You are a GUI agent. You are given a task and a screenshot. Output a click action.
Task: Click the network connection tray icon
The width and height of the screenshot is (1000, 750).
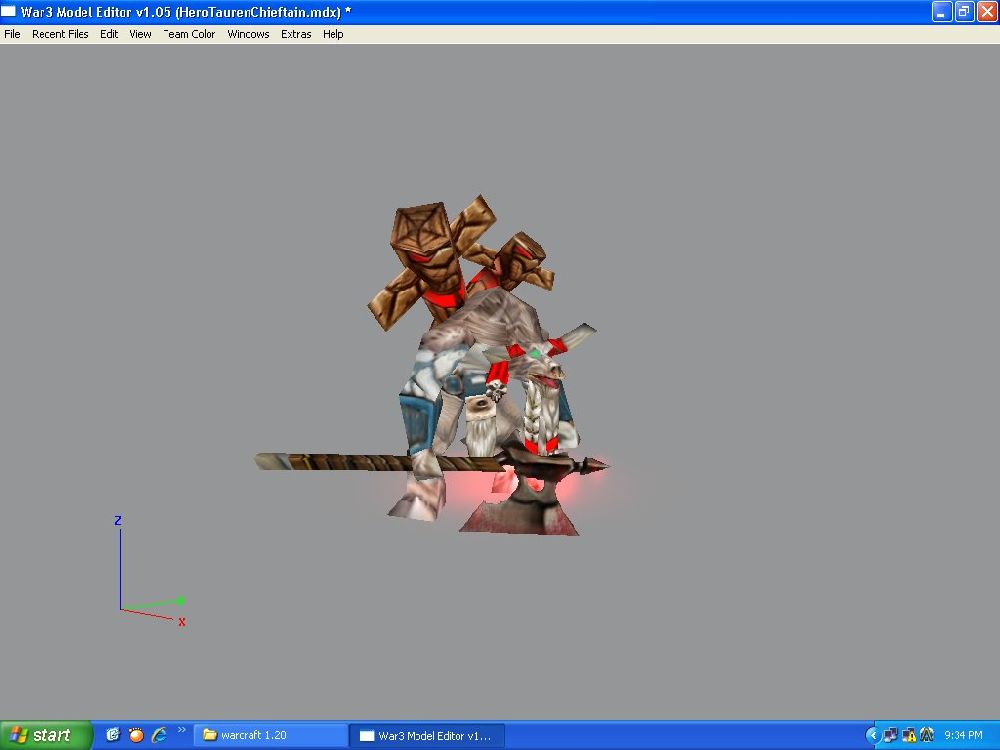[x=890, y=735]
